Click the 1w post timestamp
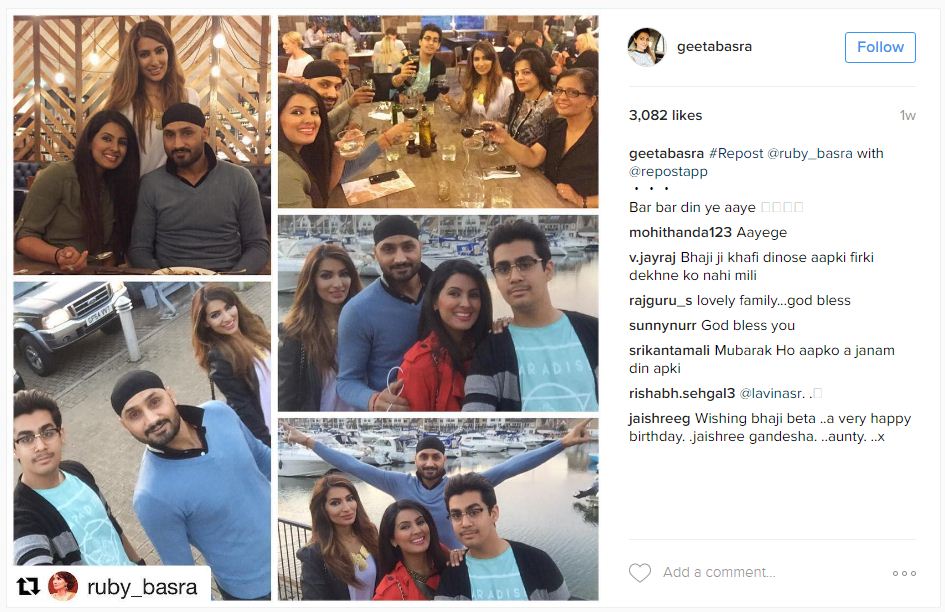 point(907,116)
